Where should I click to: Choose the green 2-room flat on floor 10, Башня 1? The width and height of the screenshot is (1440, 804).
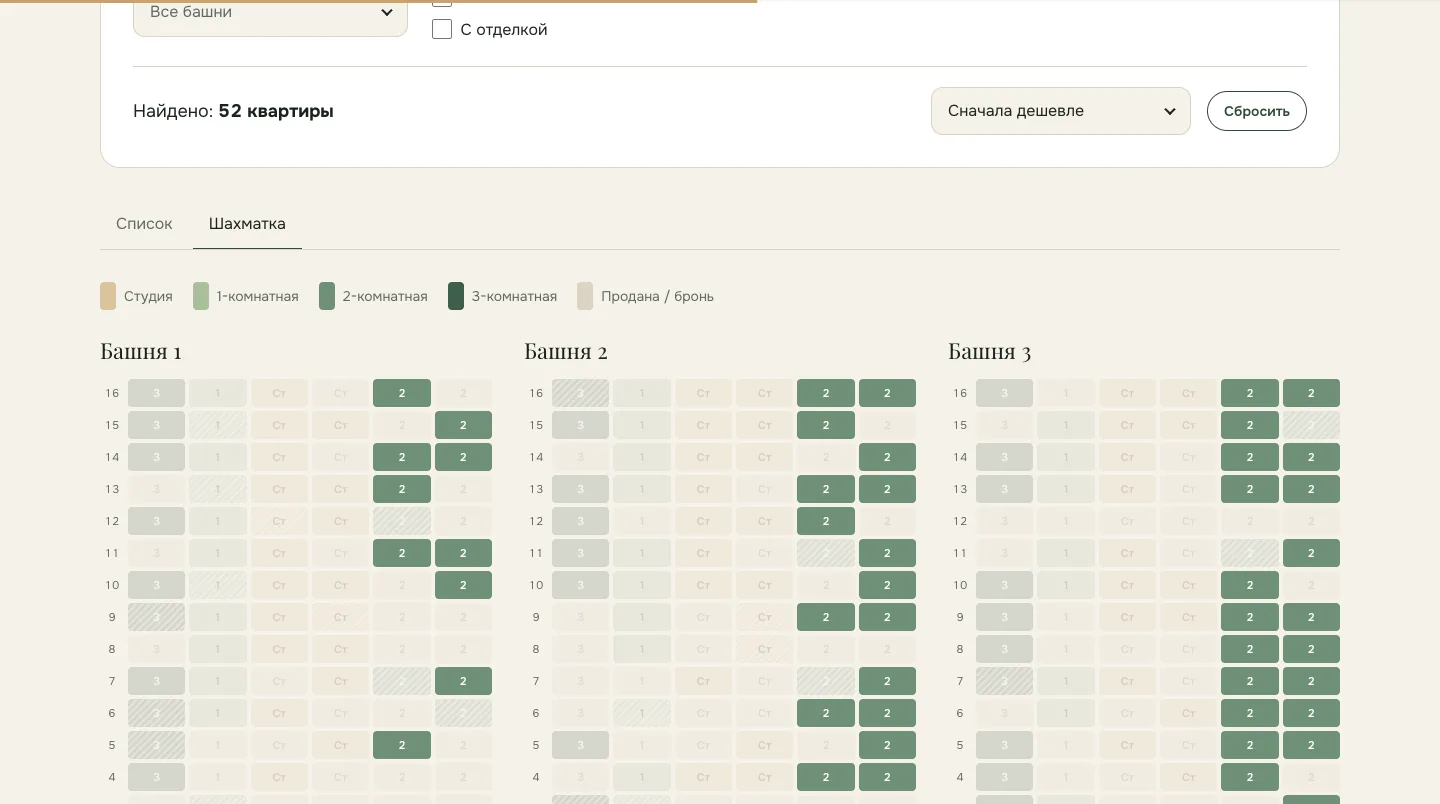click(463, 585)
